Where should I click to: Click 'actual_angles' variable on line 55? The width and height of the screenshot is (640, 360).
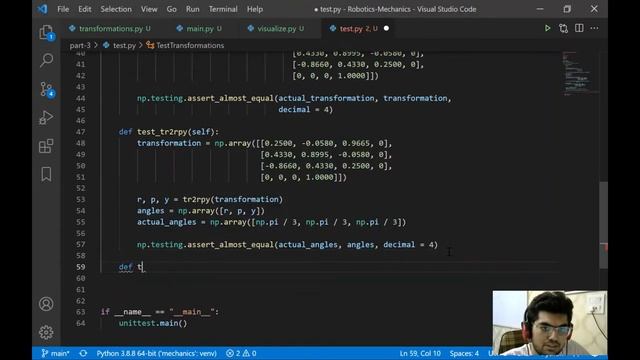tap(167, 222)
